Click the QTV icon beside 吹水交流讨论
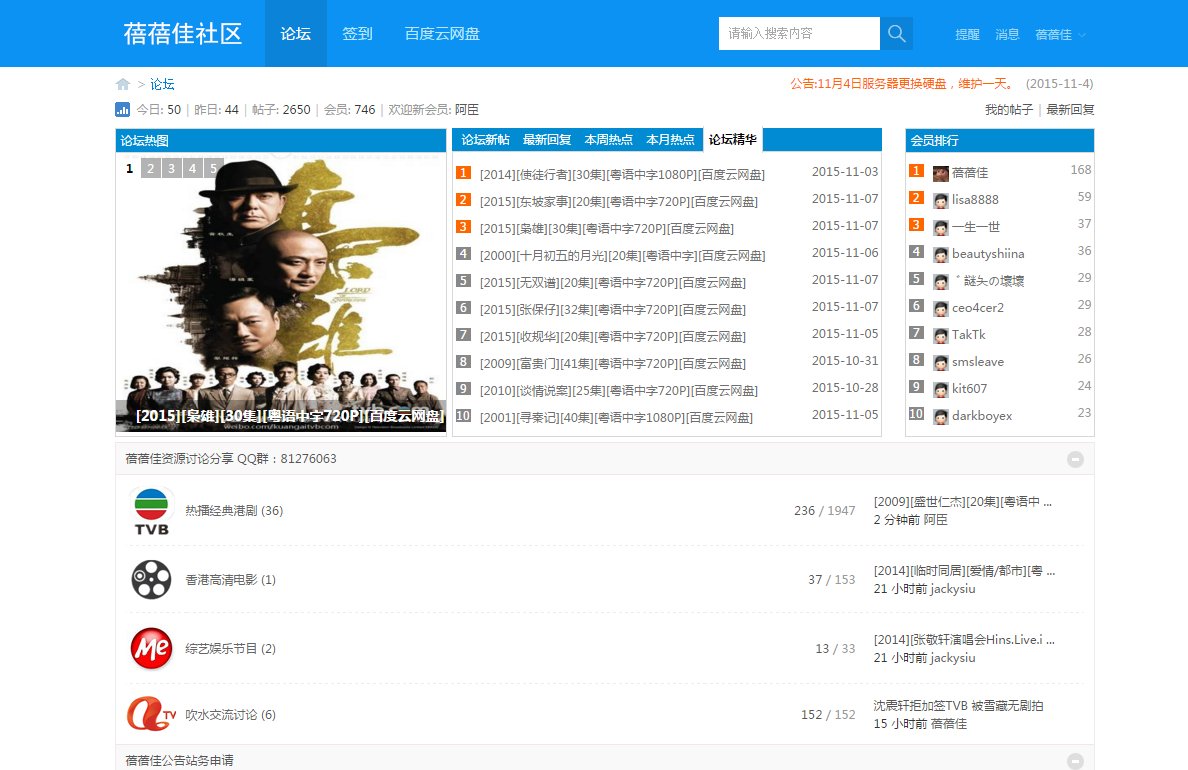This screenshot has width=1188, height=770. click(151, 714)
